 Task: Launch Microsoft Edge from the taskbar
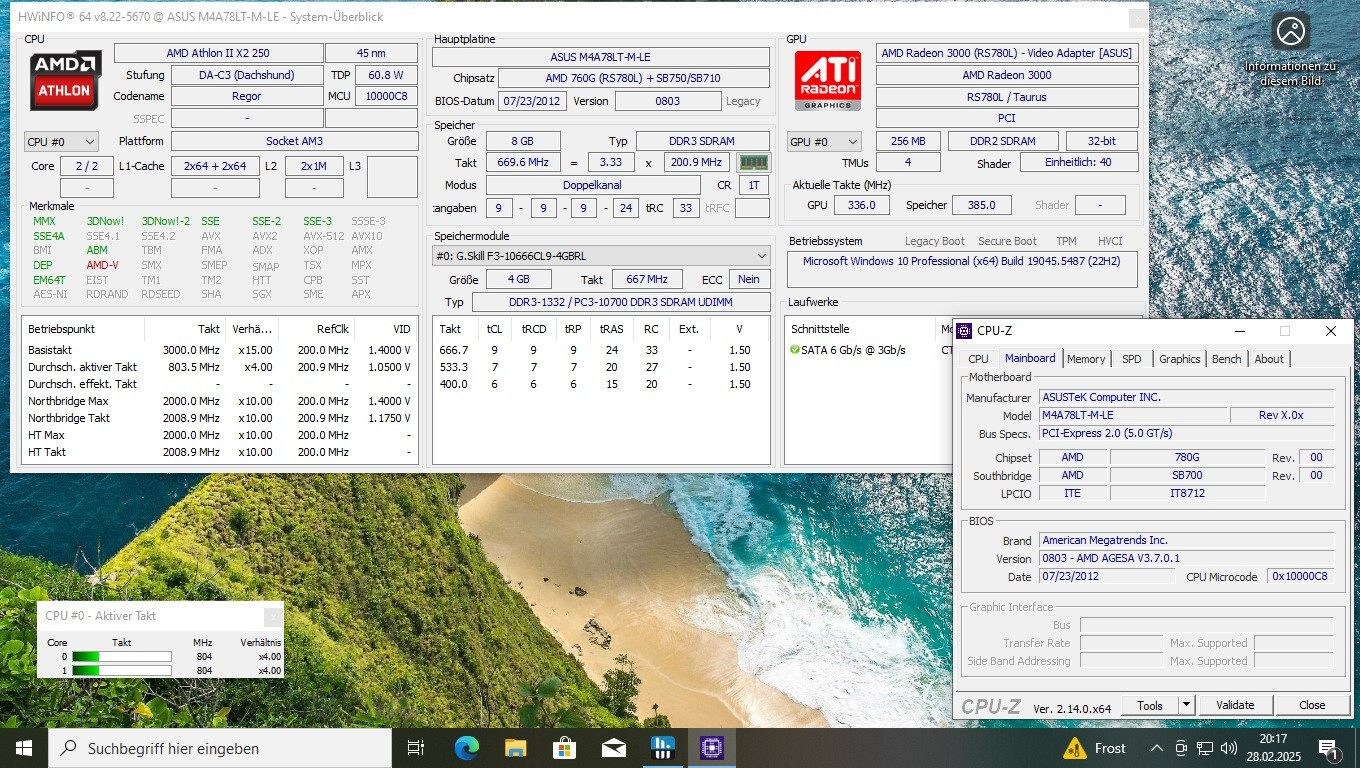pyautogui.click(x=466, y=748)
